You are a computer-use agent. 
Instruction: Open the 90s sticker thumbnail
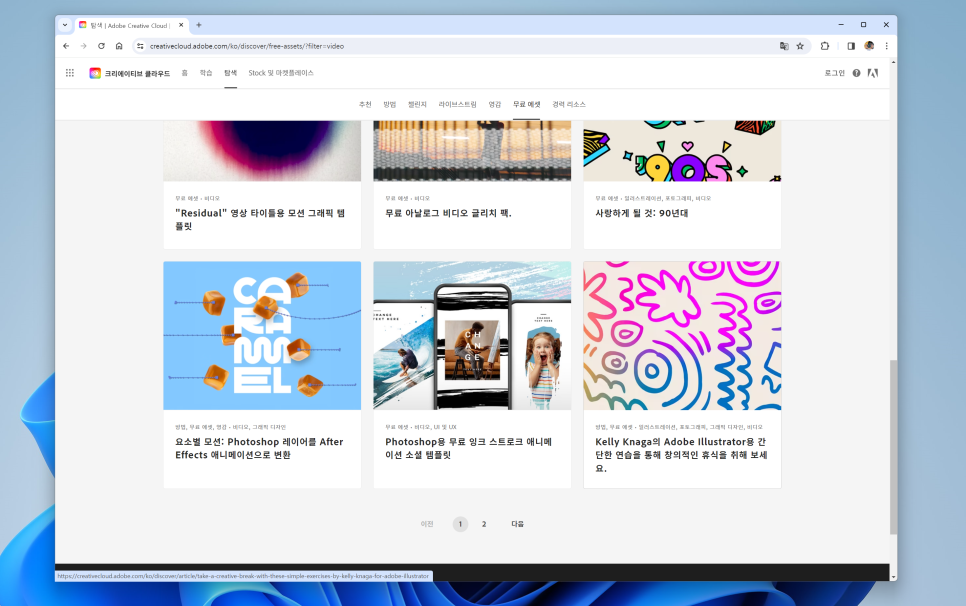tap(682, 151)
